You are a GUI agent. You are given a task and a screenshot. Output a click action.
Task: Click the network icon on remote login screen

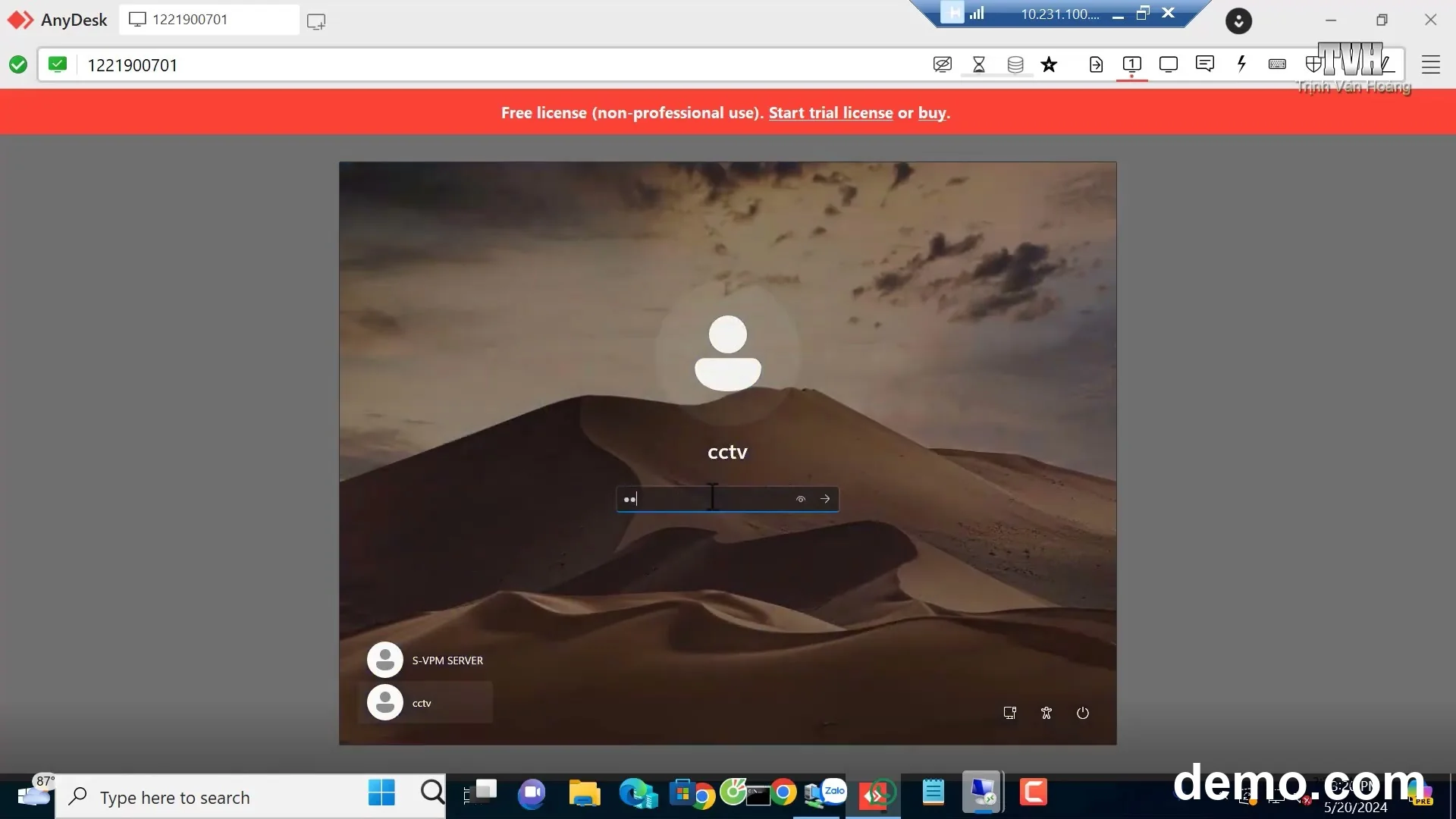(x=1010, y=713)
